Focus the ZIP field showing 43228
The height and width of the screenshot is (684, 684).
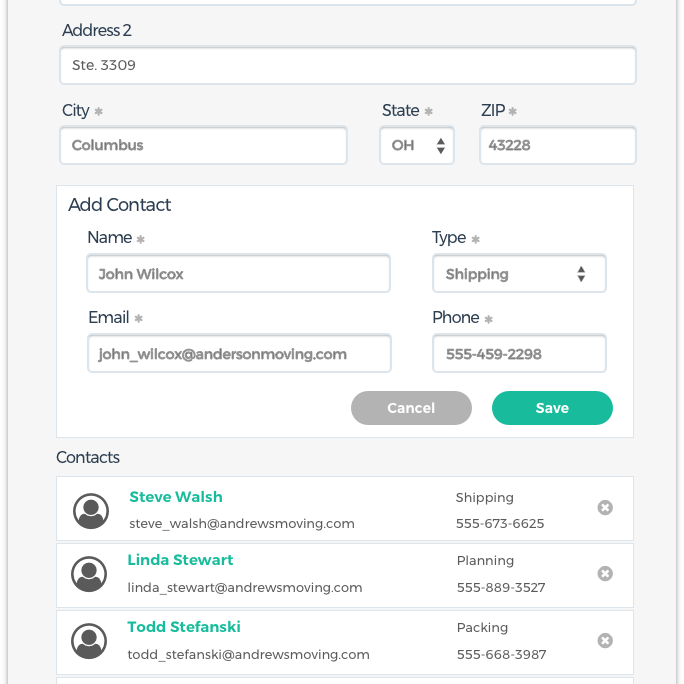click(x=557, y=145)
